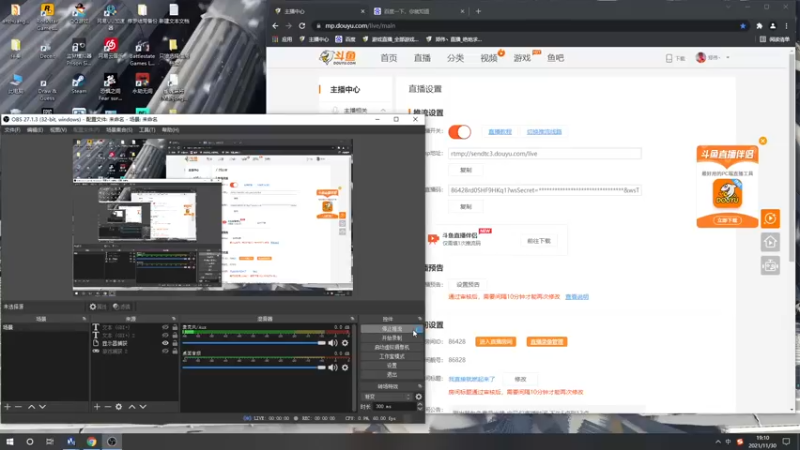The width and height of the screenshot is (800, 450).
Task: Move scene down in OBS scenes panel
Action: point(42,407)
